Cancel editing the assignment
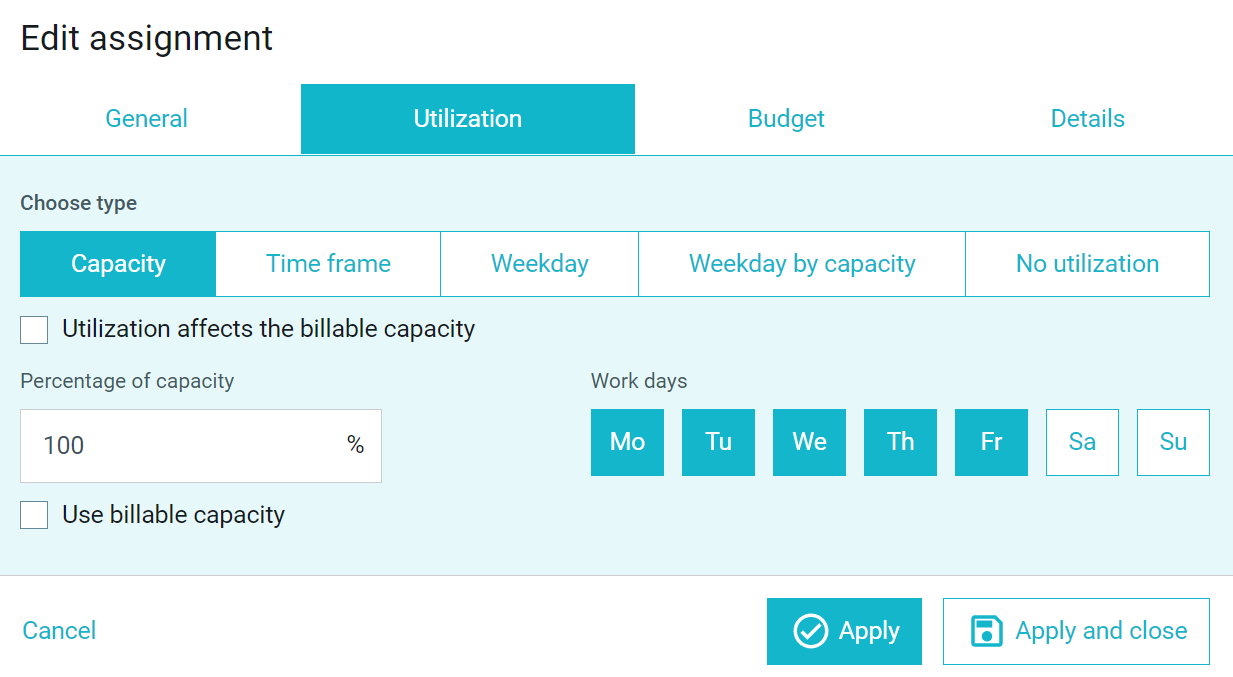1233x677 pixels. [x=59, y=631]
